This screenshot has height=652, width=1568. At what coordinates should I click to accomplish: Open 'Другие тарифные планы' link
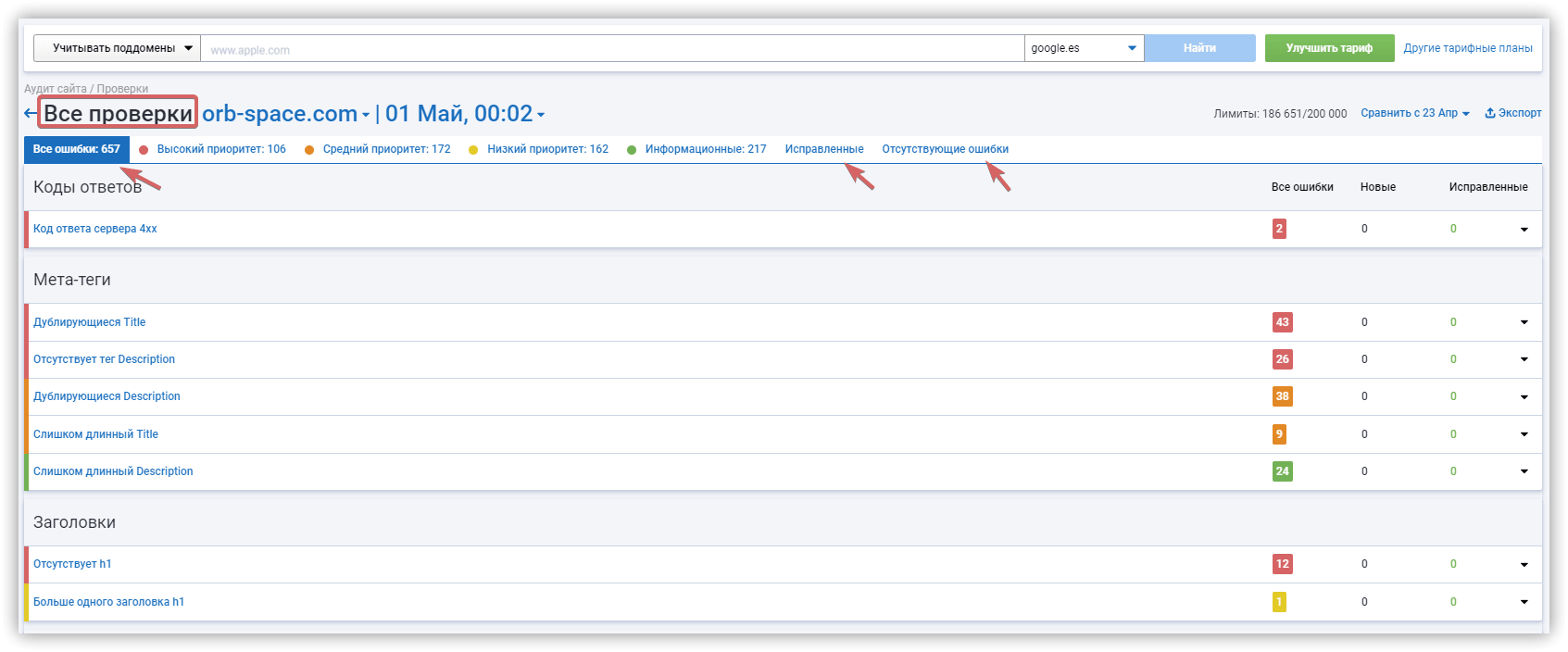coord(1468,48)
